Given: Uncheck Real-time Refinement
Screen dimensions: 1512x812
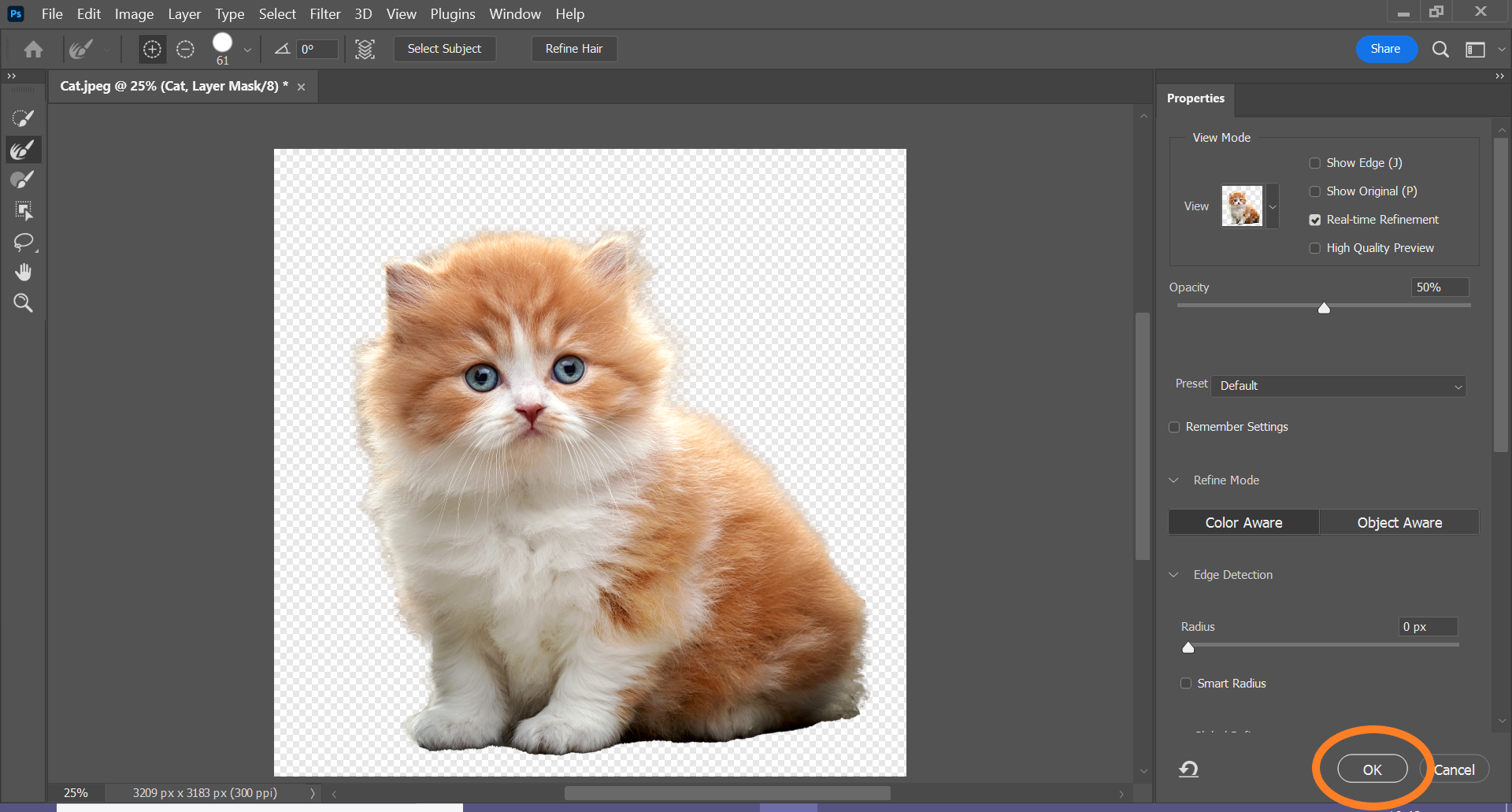Looking at the screenshot, I should (x=1314, y=220).
